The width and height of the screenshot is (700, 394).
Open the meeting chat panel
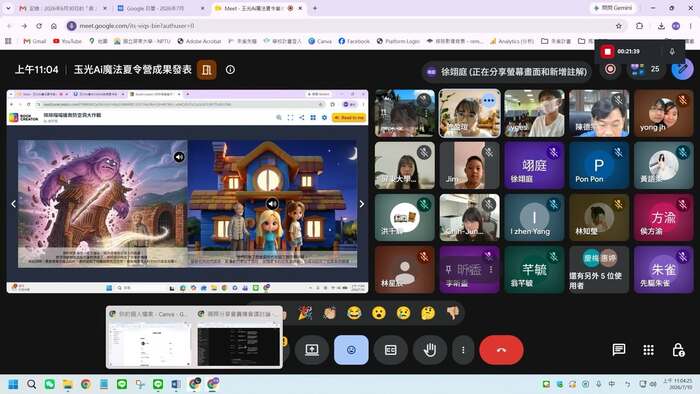coord(619,350)
